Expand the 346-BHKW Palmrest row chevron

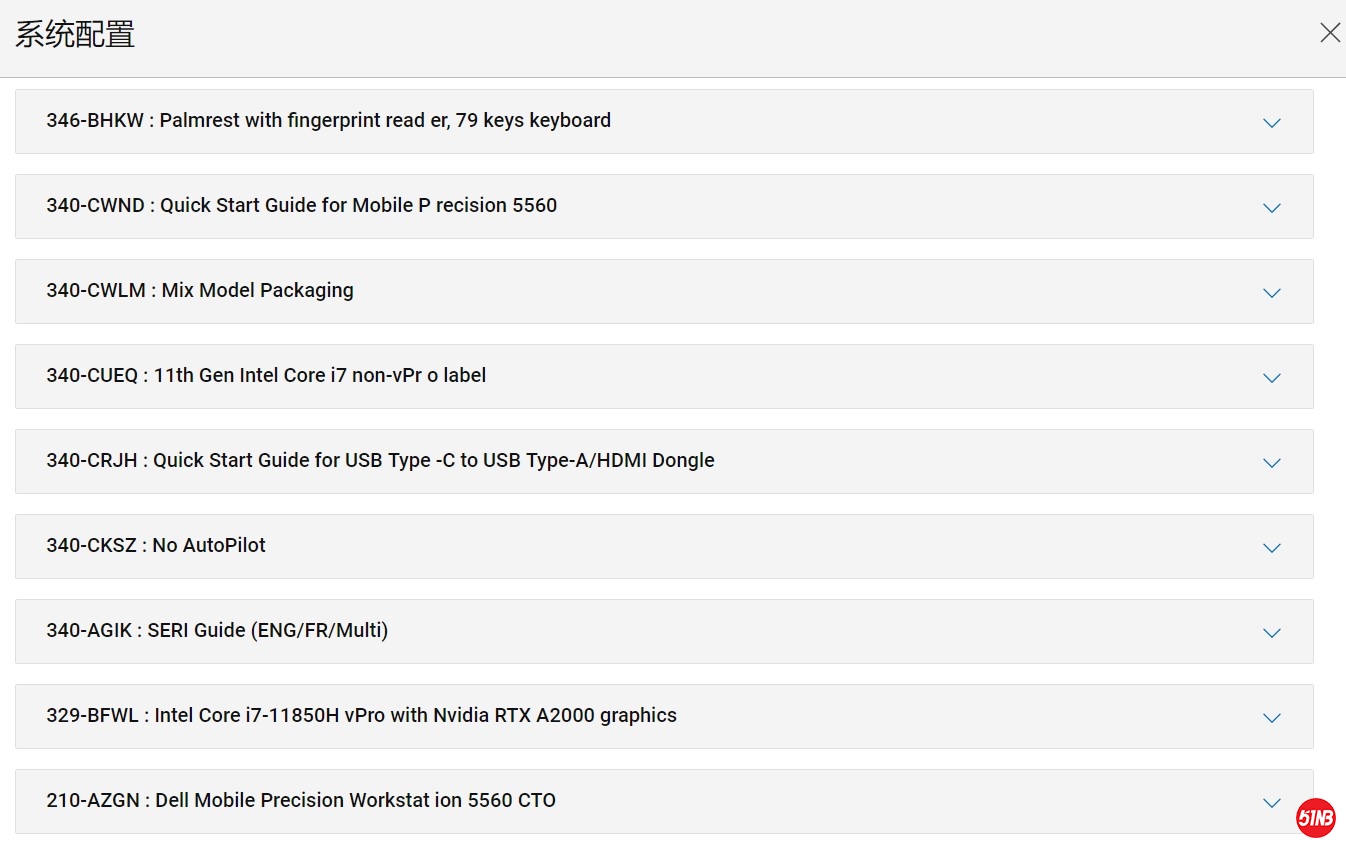(1271, 123)
